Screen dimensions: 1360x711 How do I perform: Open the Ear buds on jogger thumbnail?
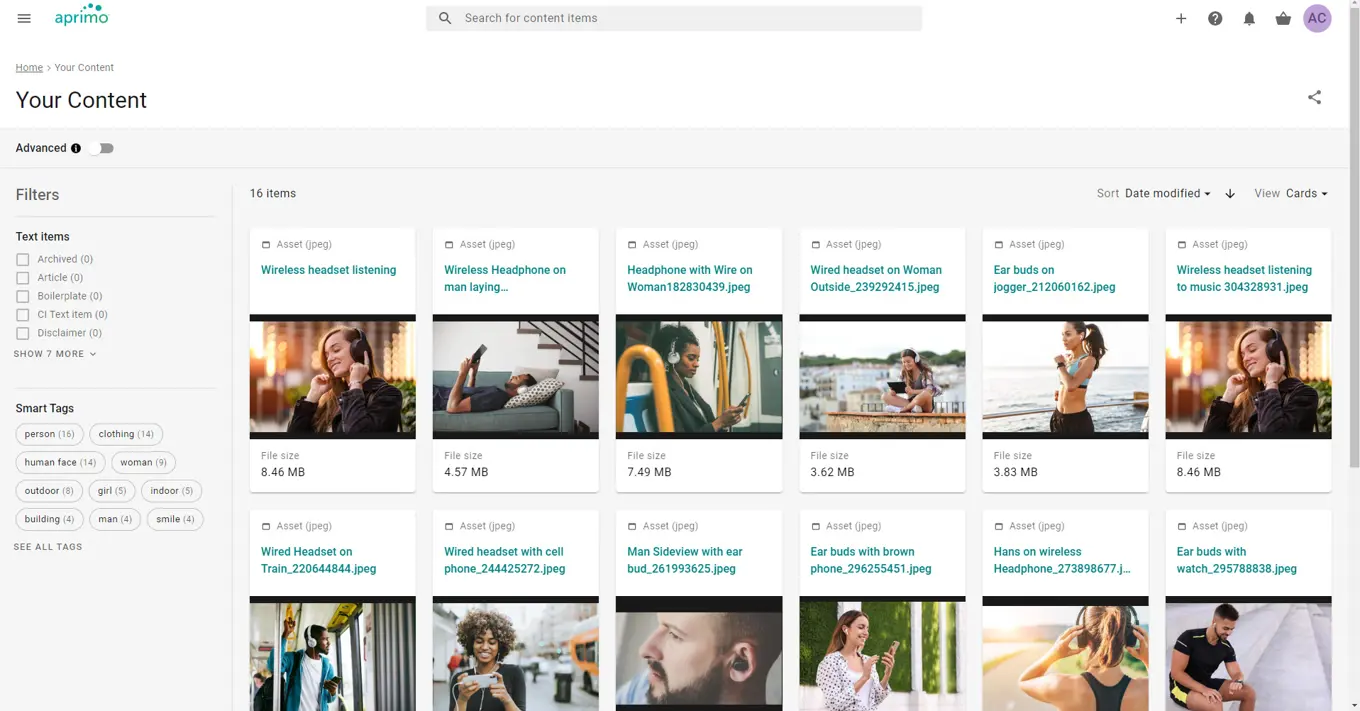click(1065, 377)
